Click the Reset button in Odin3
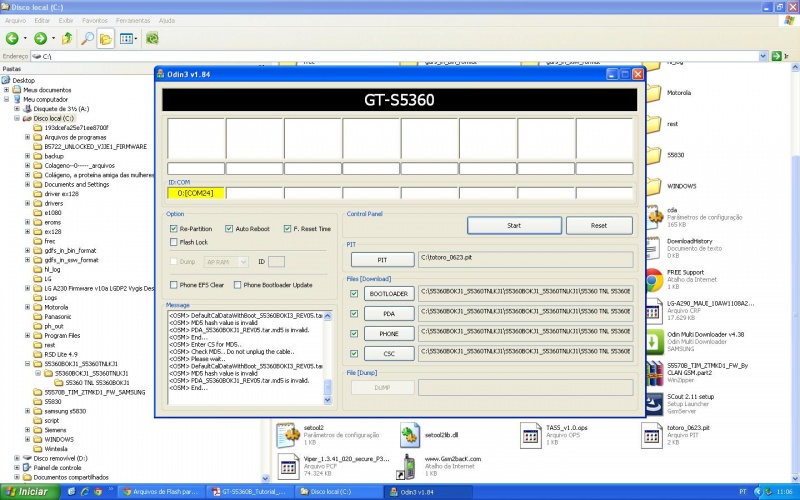The image size is (800, 500). tap(599, 226)
